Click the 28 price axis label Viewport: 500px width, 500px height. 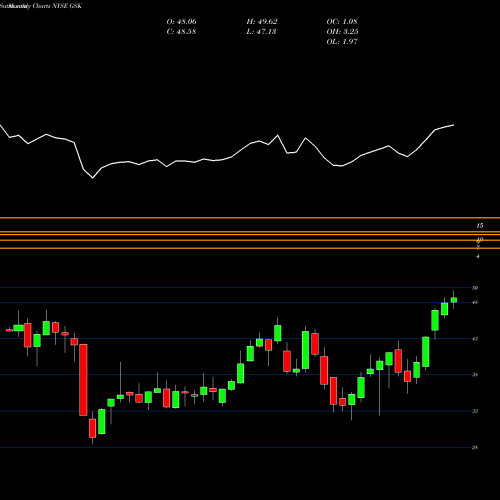475,447
